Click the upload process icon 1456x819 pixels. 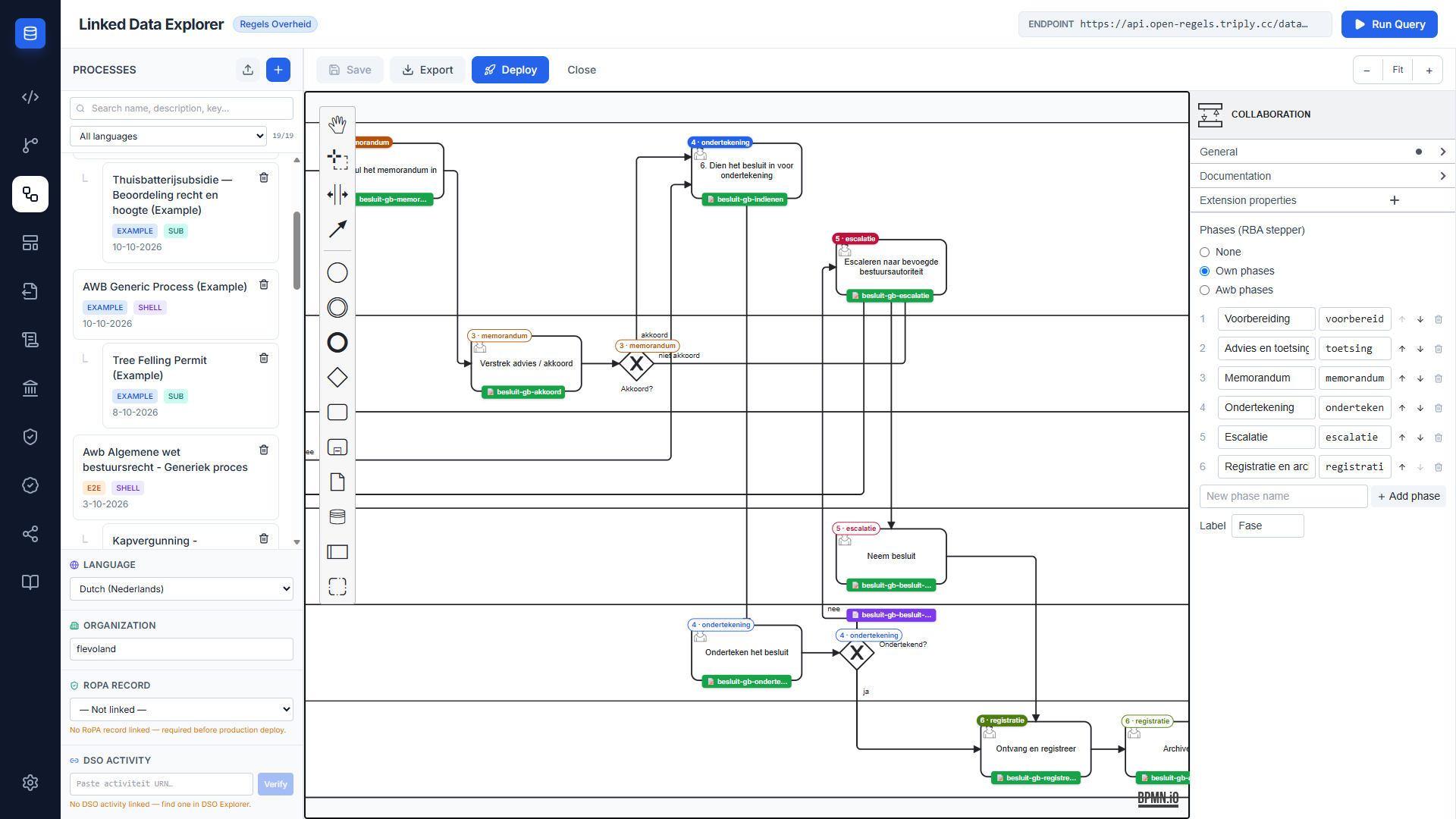click(248, 70)
